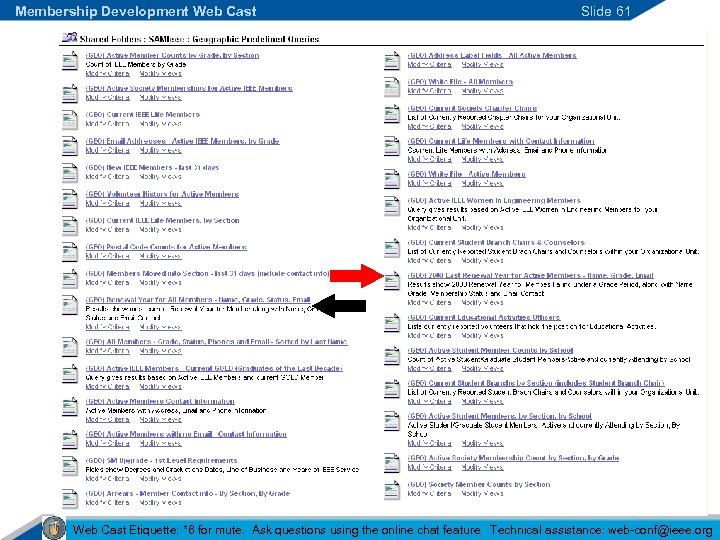Image resolution: width=720 pixels, height=540 pixels.
Task: Open White File - All Members link
Action: 460,82
